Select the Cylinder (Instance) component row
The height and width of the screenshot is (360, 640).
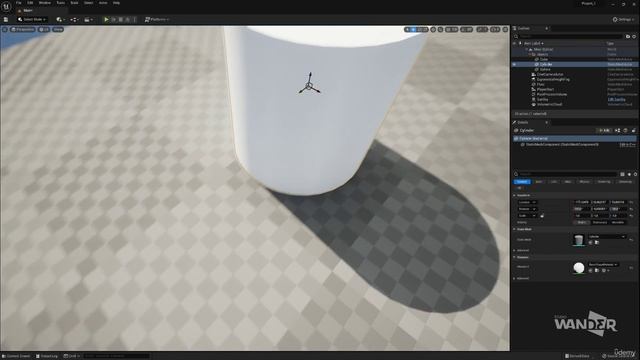[x=575, y=138]
